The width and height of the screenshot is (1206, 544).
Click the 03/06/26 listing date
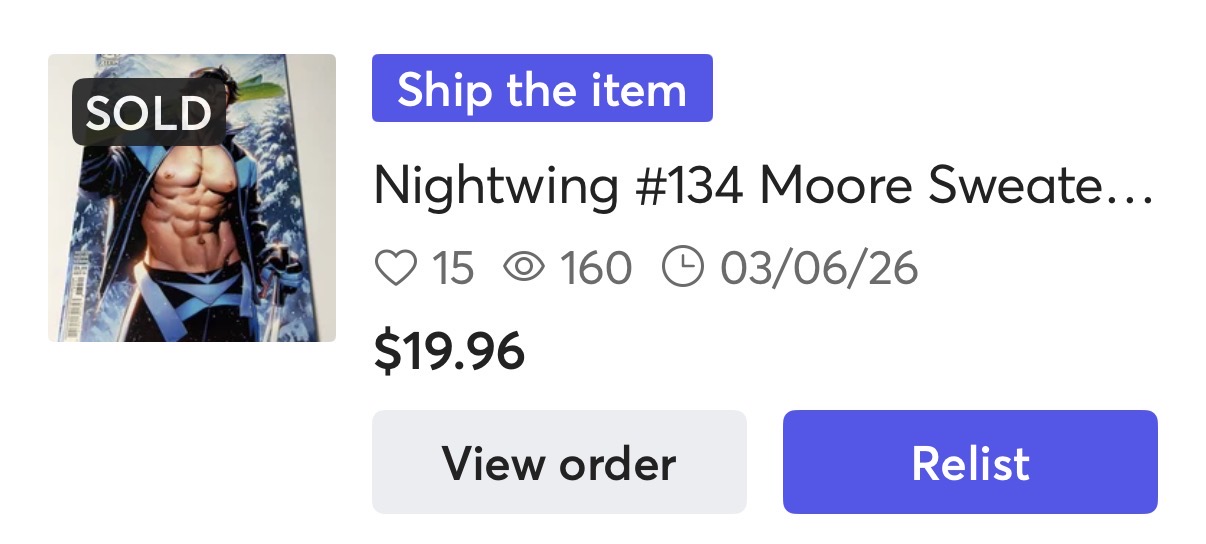coord(819,268)
